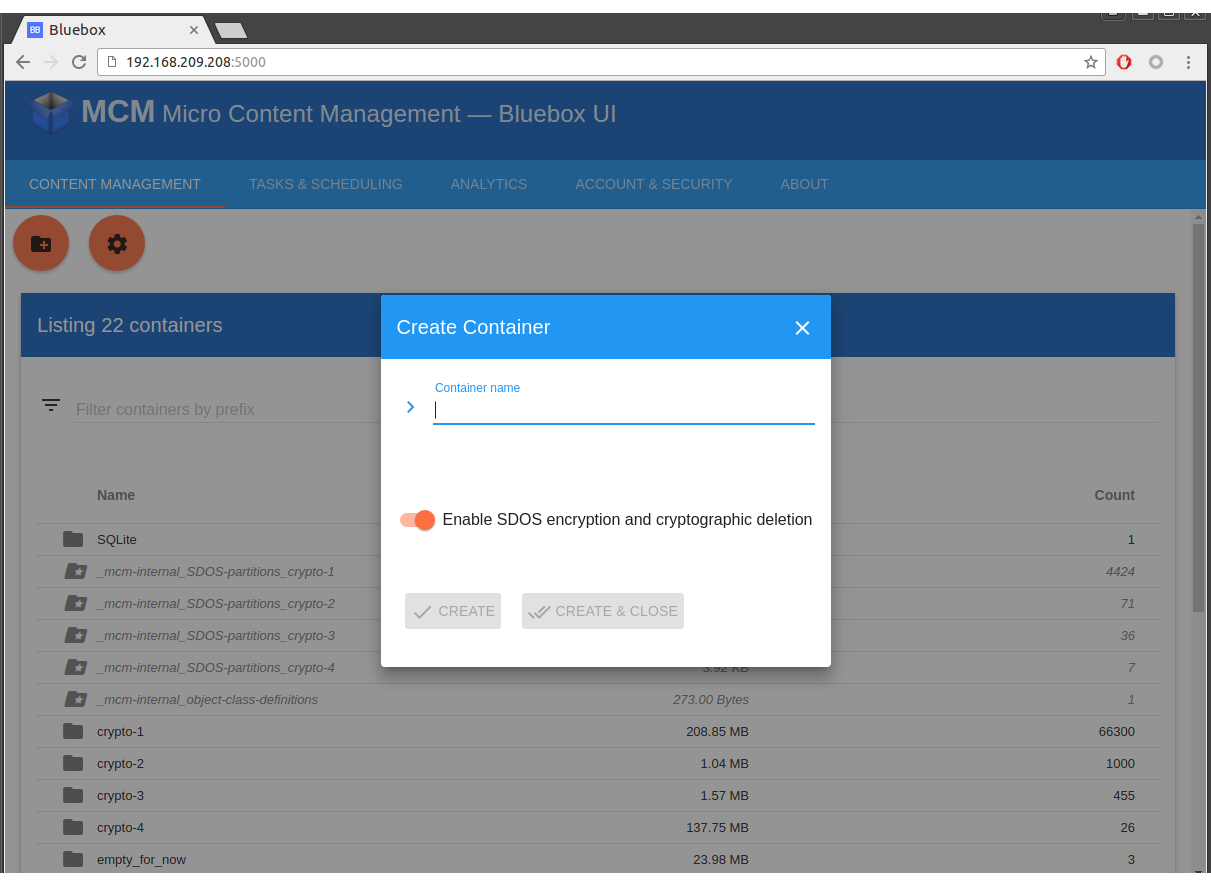1211x886 pixels.
Task: Focus the Container name input field
Action: [624, 409]
